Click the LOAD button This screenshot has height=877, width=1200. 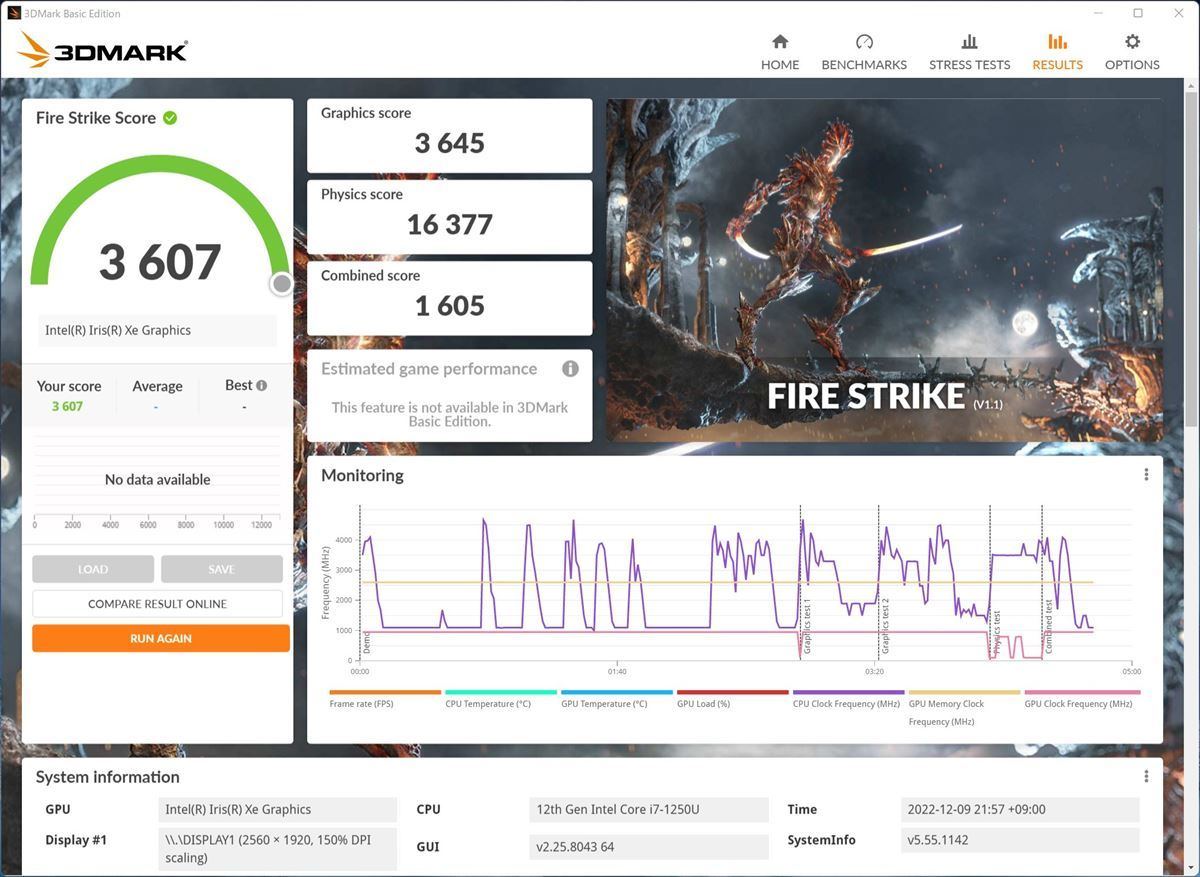point(93,569)
